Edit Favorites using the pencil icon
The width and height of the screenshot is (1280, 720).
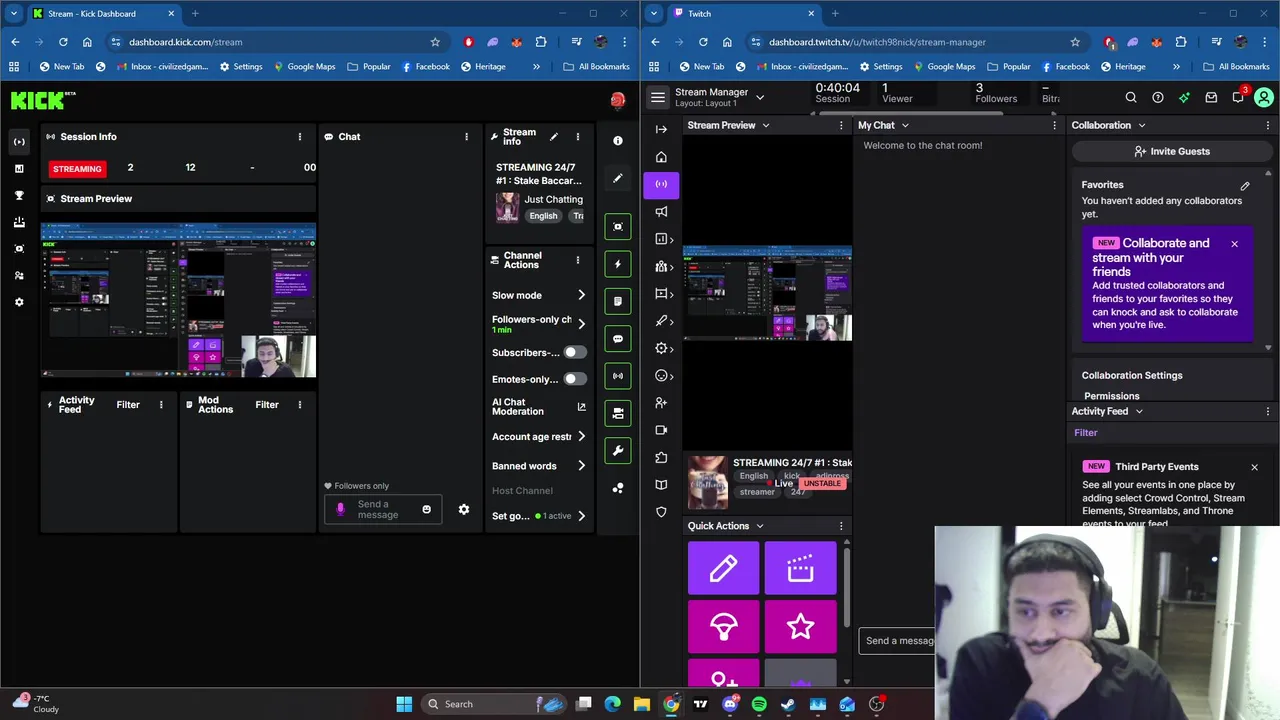click(1245, 186)
